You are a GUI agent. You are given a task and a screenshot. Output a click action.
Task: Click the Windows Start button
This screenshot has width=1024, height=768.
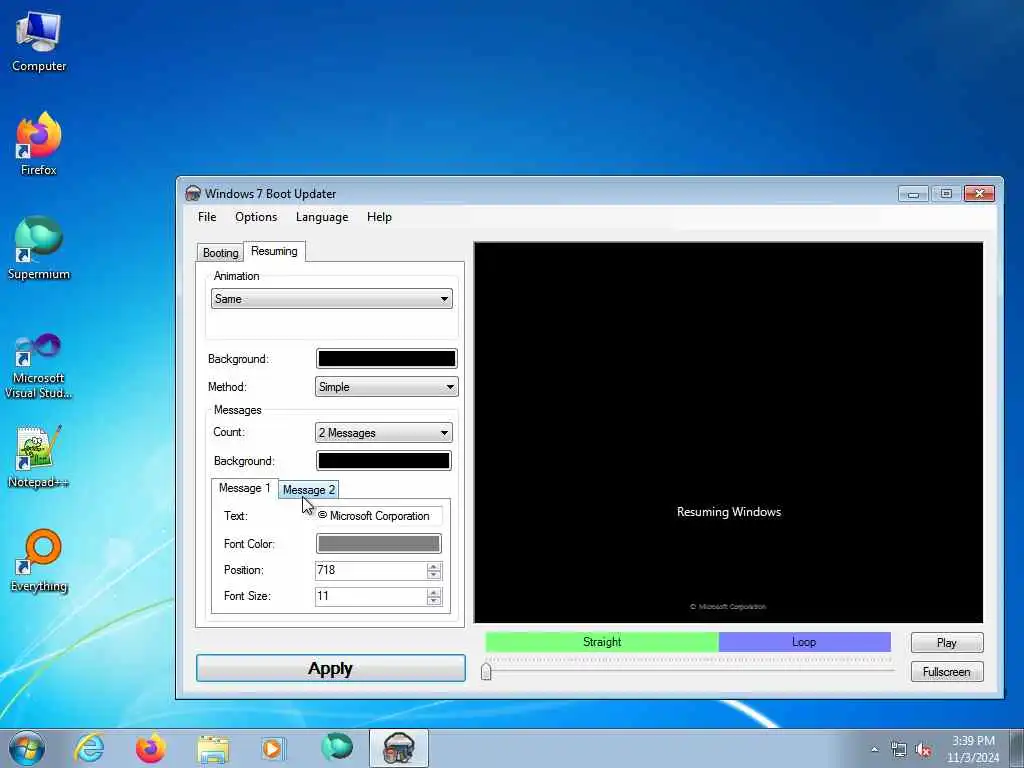click(27, 748)
